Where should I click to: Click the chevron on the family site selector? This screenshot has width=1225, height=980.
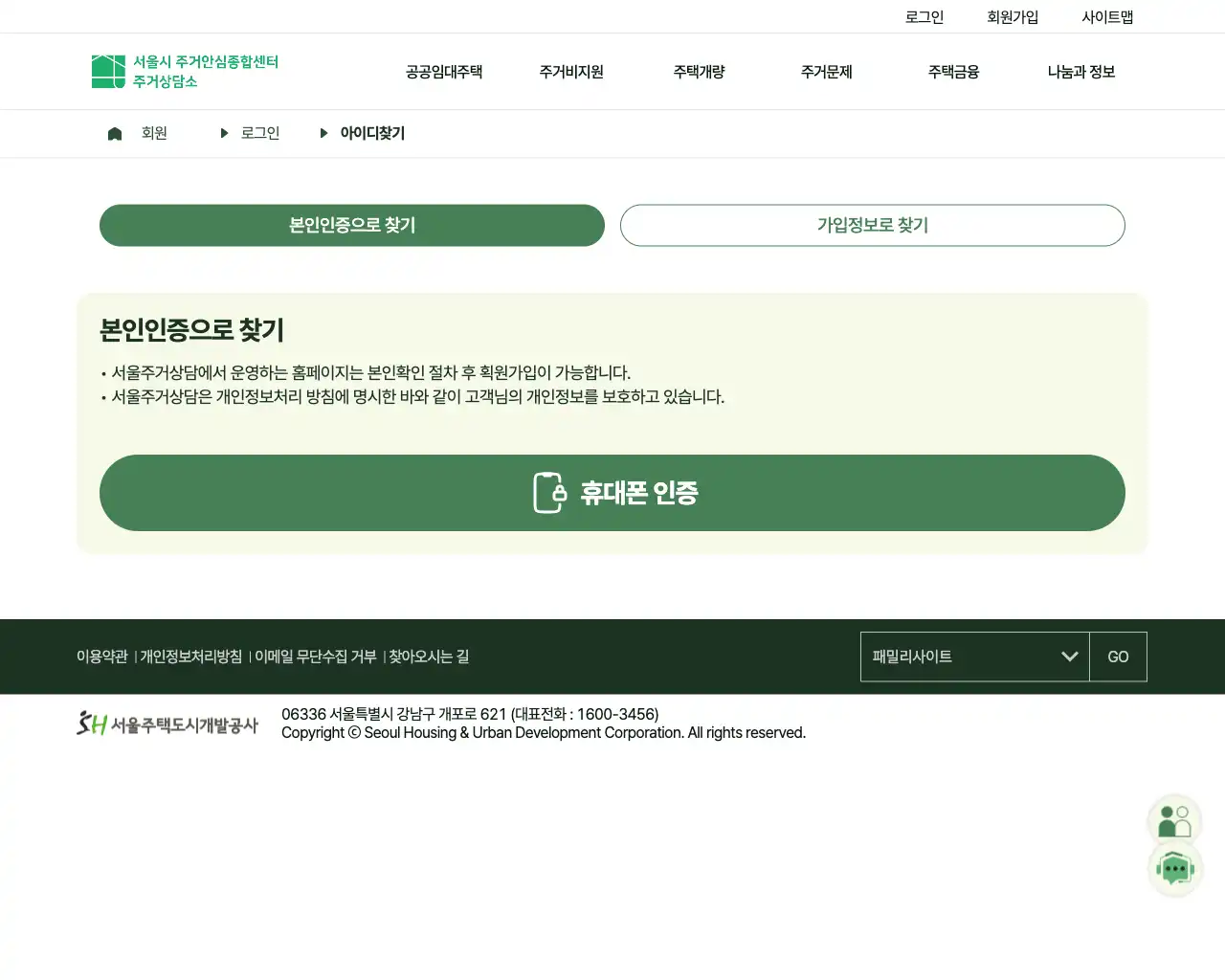pyautogui.click(x=1069, y=657)
